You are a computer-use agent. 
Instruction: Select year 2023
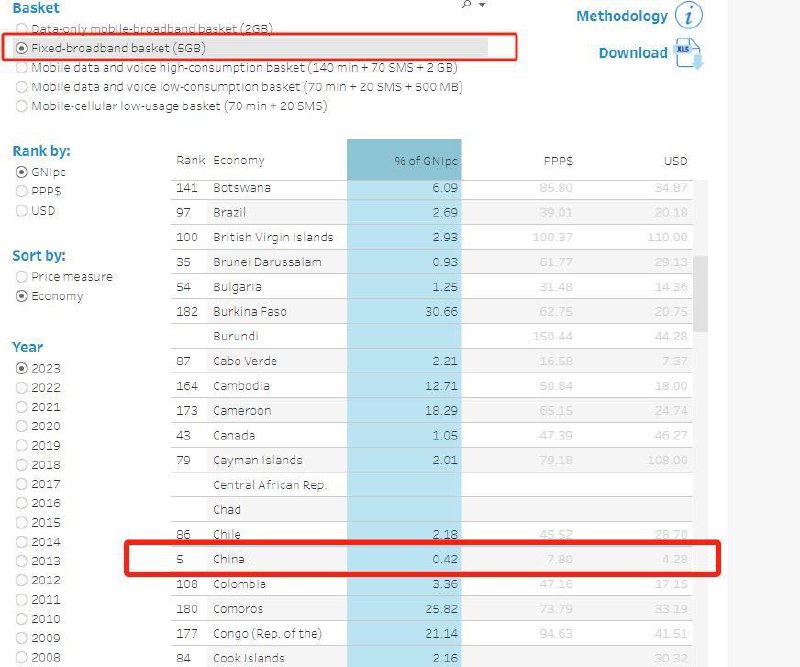(x=38, y=368)
